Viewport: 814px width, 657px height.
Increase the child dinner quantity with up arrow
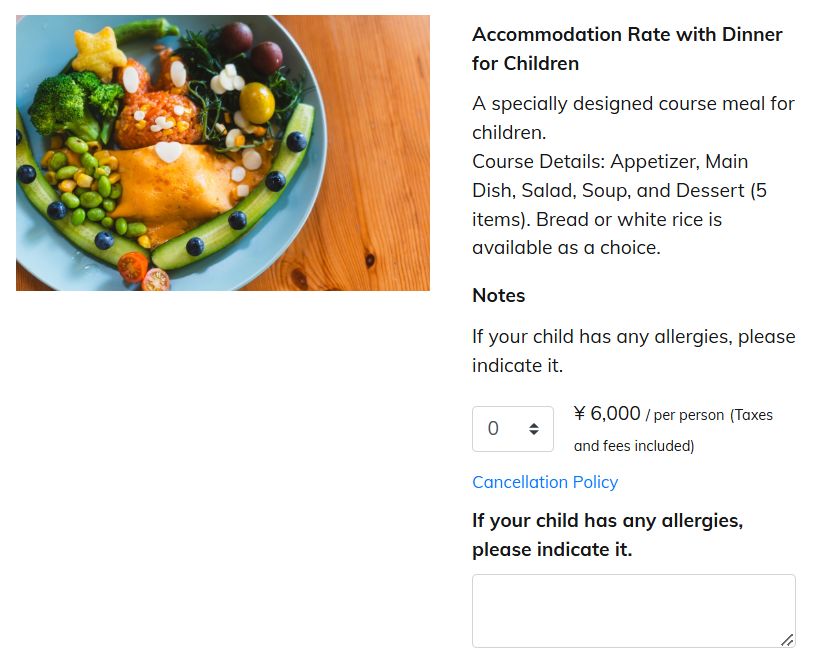coord(534,425)
